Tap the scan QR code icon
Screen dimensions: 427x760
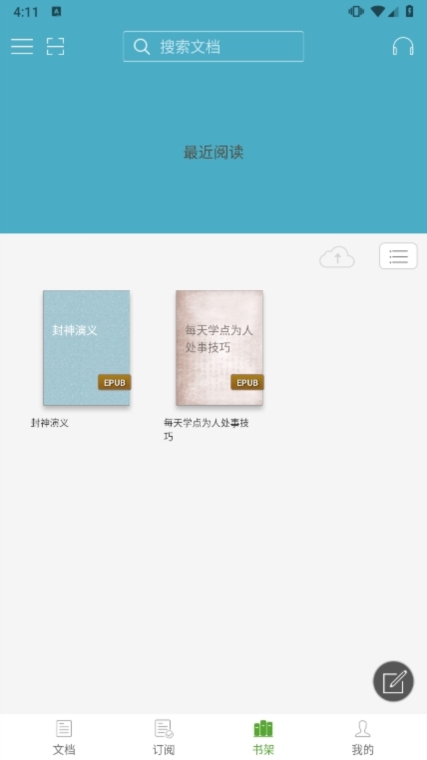(55, 47)
